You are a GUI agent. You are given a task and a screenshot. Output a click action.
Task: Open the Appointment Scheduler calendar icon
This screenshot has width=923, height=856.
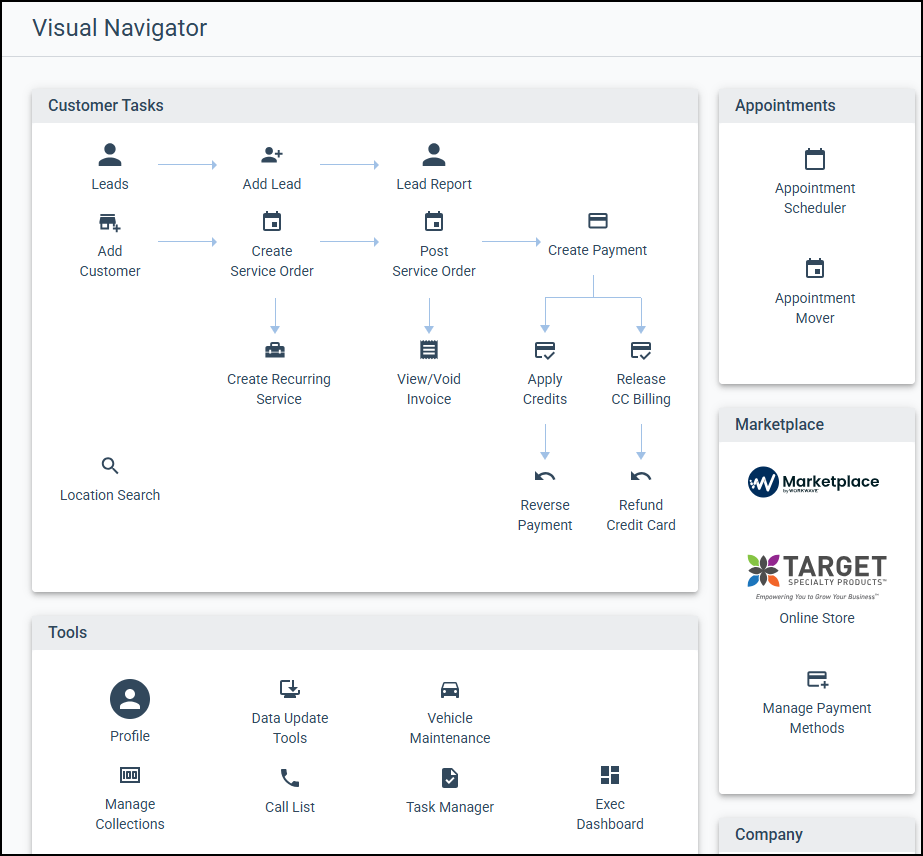[815, 159]
